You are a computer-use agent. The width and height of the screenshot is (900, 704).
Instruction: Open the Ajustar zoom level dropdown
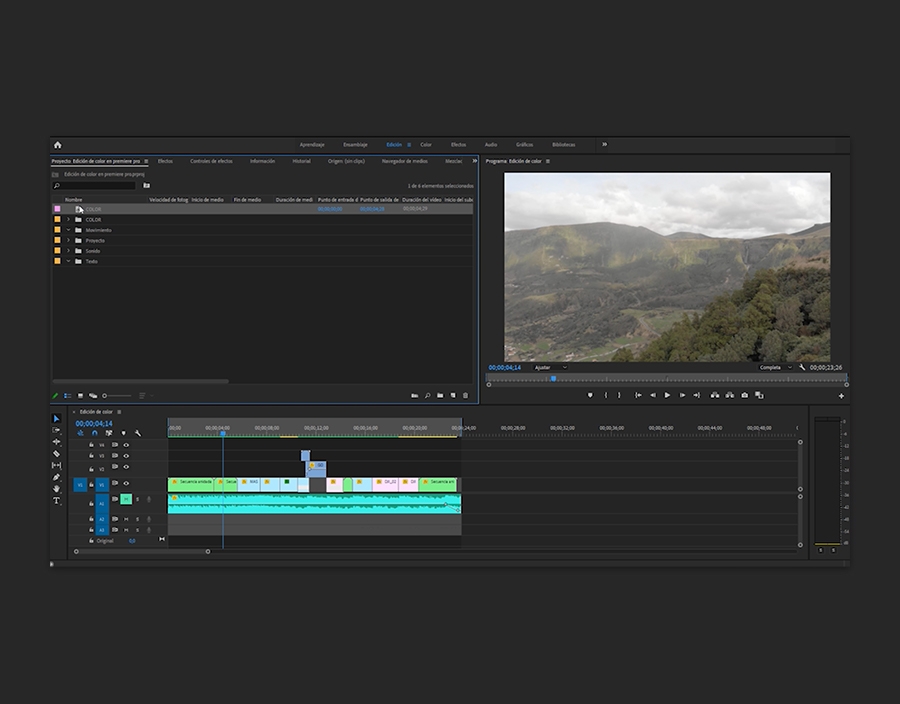click(x=550, y=367)
